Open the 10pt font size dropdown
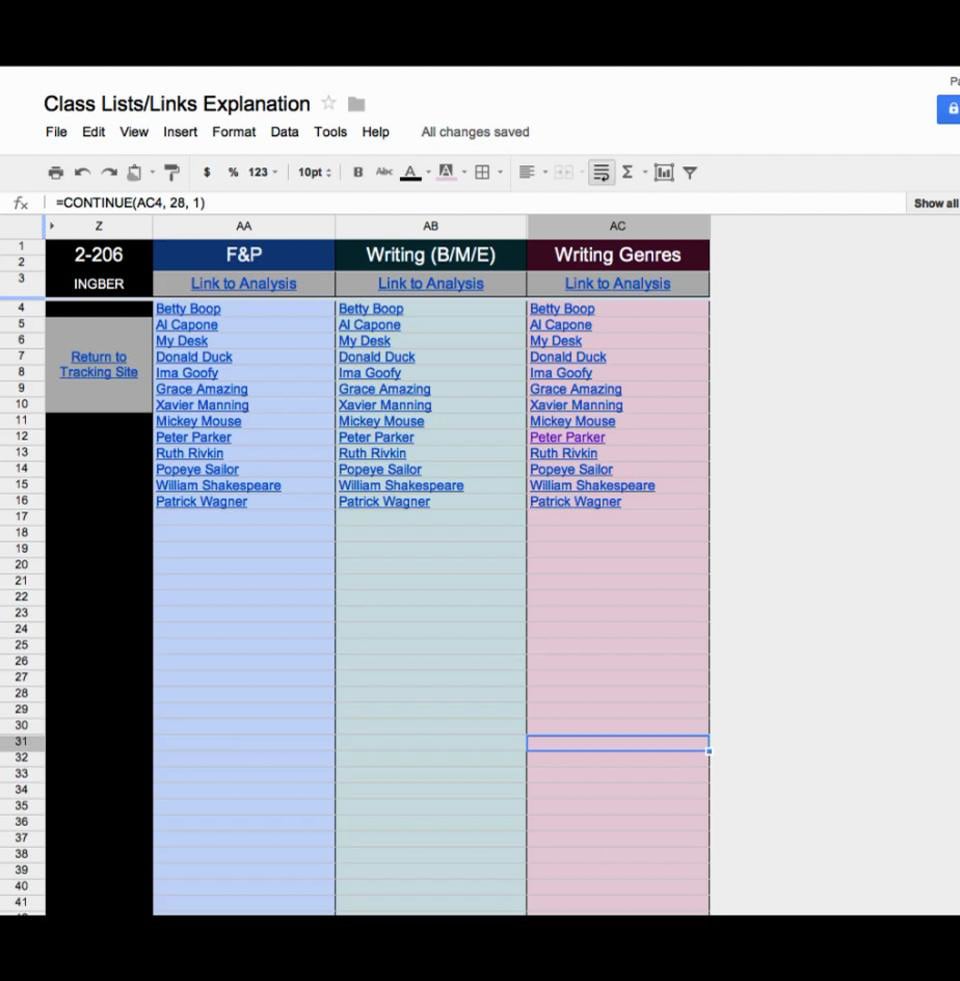This screenshot has height=981, width=960. tap(314, 172)
